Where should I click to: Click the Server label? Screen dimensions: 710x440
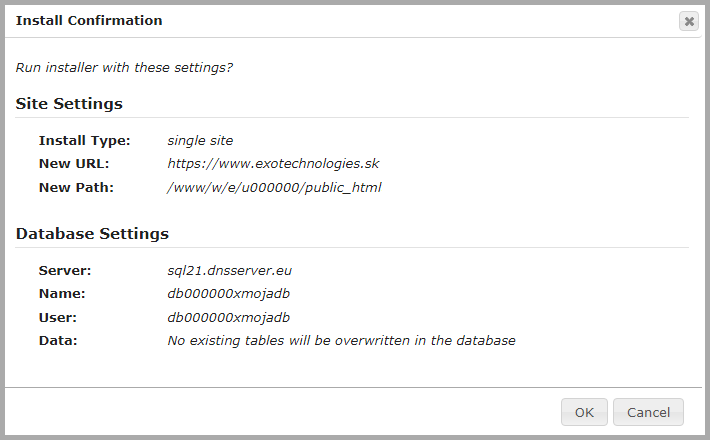[x=65, y=270]
